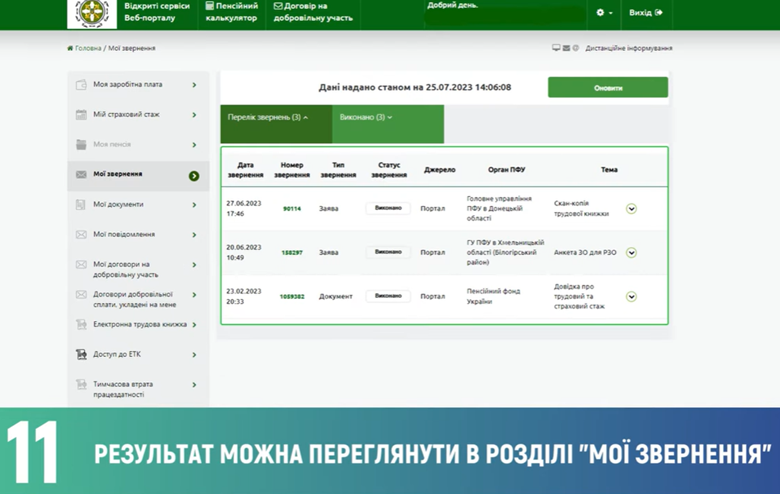Open request number 90114
Viewport: 780px width, 494px height.
pyautogui.click(x=291, y=209)
